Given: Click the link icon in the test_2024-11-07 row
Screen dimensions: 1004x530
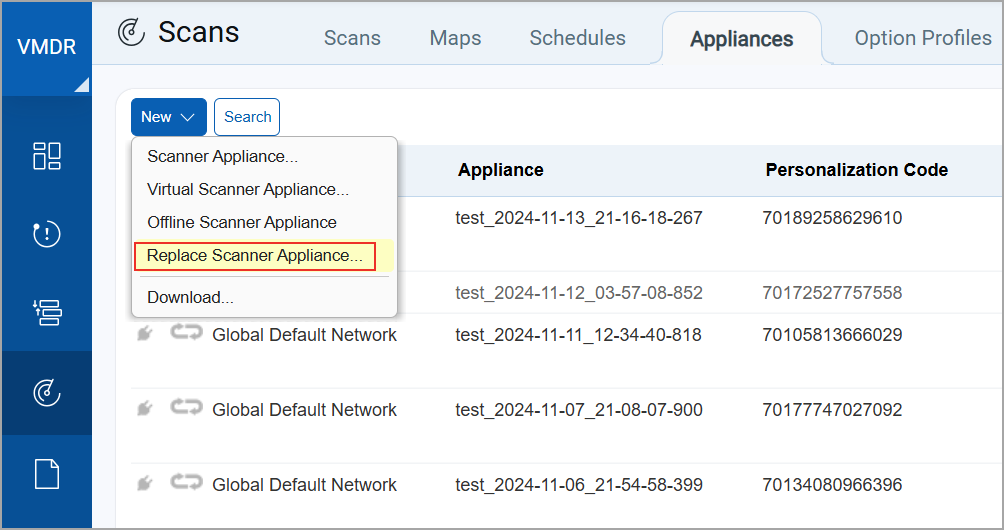Looking at the screenshot, I should 185,410.
